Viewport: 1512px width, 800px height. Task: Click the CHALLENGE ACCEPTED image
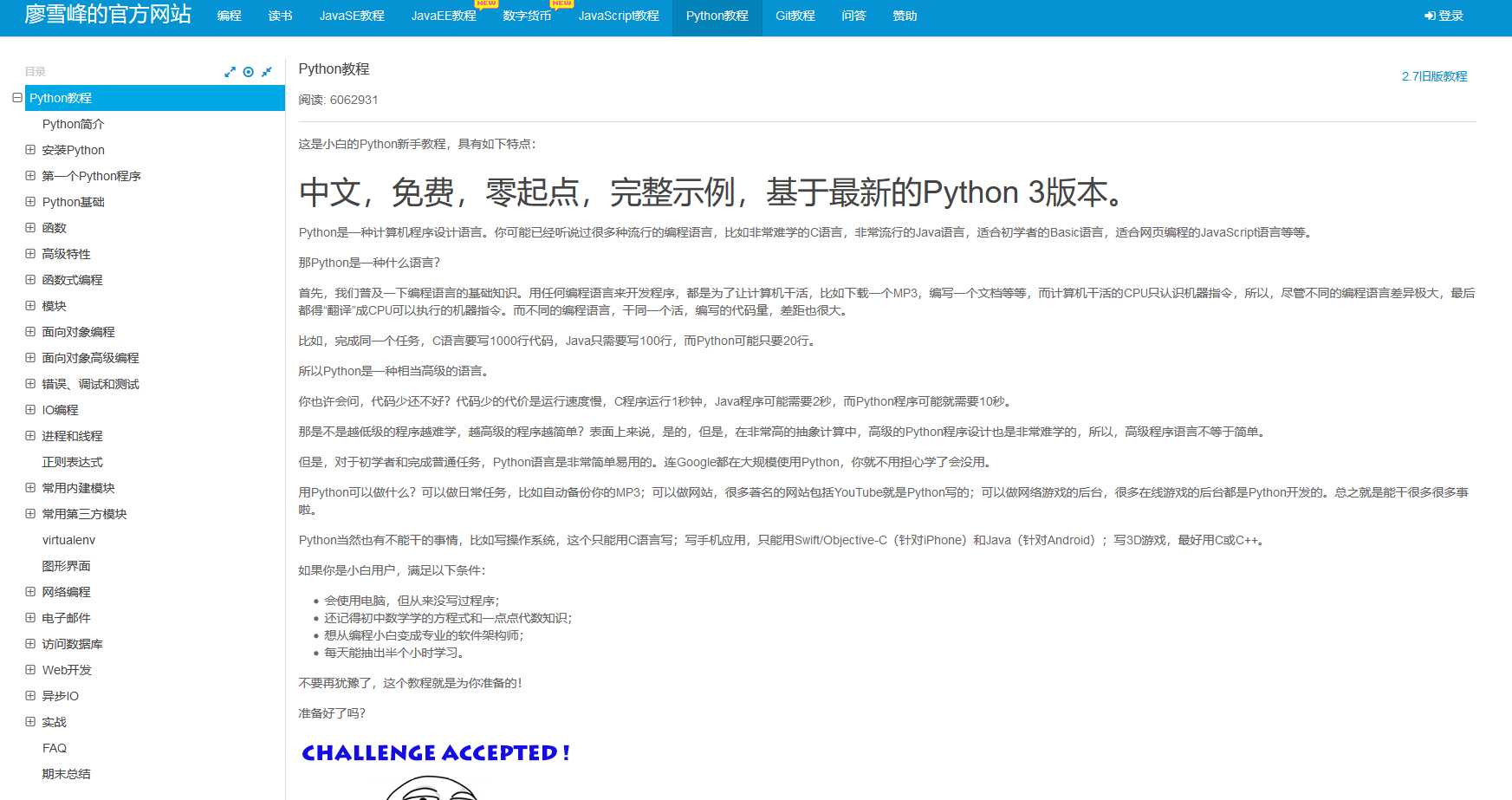point(435,771)
